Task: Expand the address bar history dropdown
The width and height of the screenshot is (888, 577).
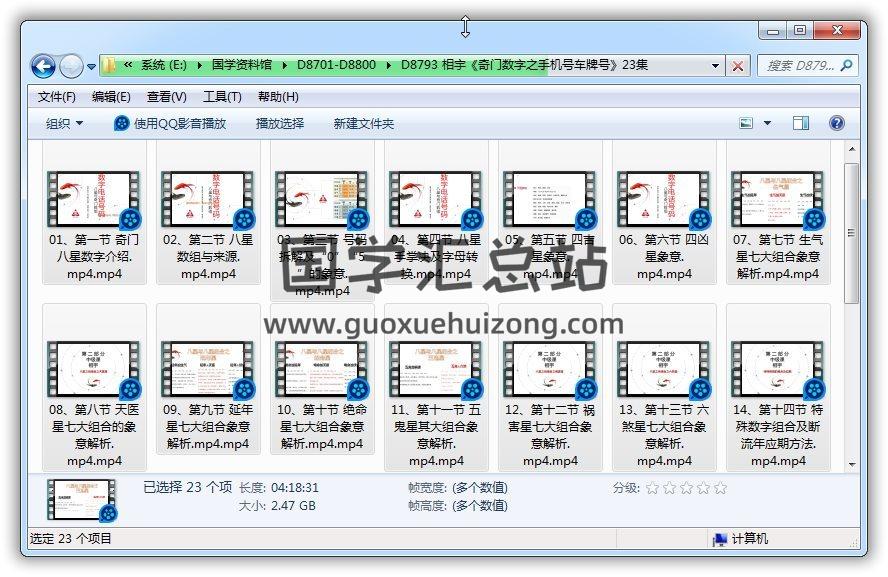Action: pos(715,66)
